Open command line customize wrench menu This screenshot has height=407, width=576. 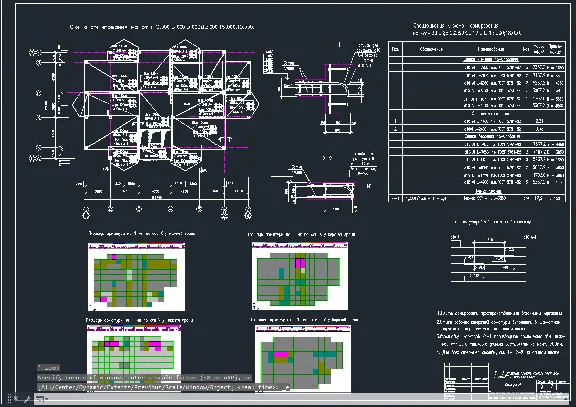pyautogui.click(x=27, y=399)
